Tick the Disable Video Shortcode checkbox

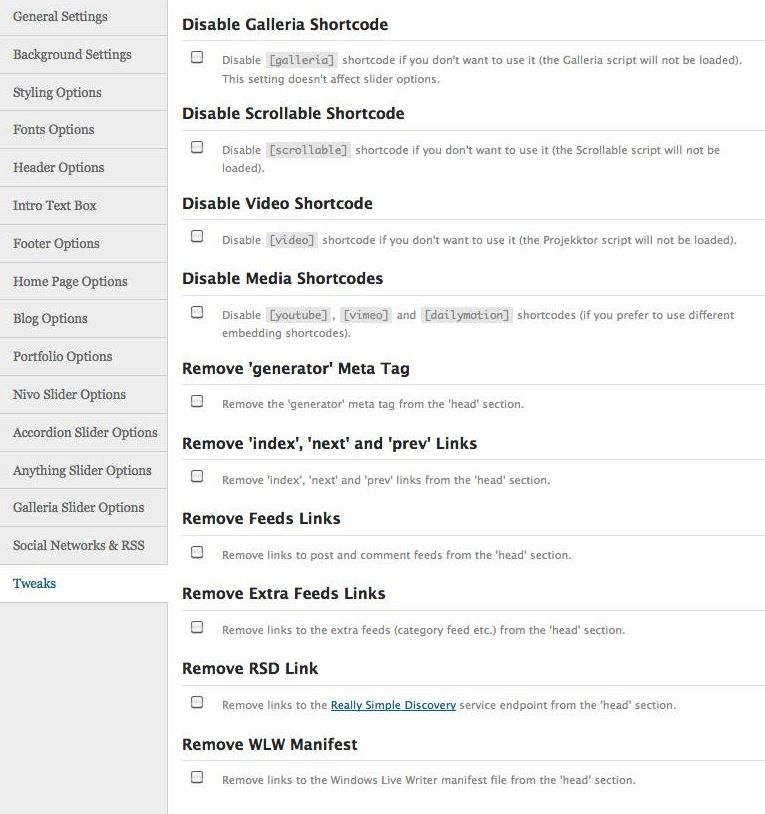pyautogui.click(x=197, y=238)
